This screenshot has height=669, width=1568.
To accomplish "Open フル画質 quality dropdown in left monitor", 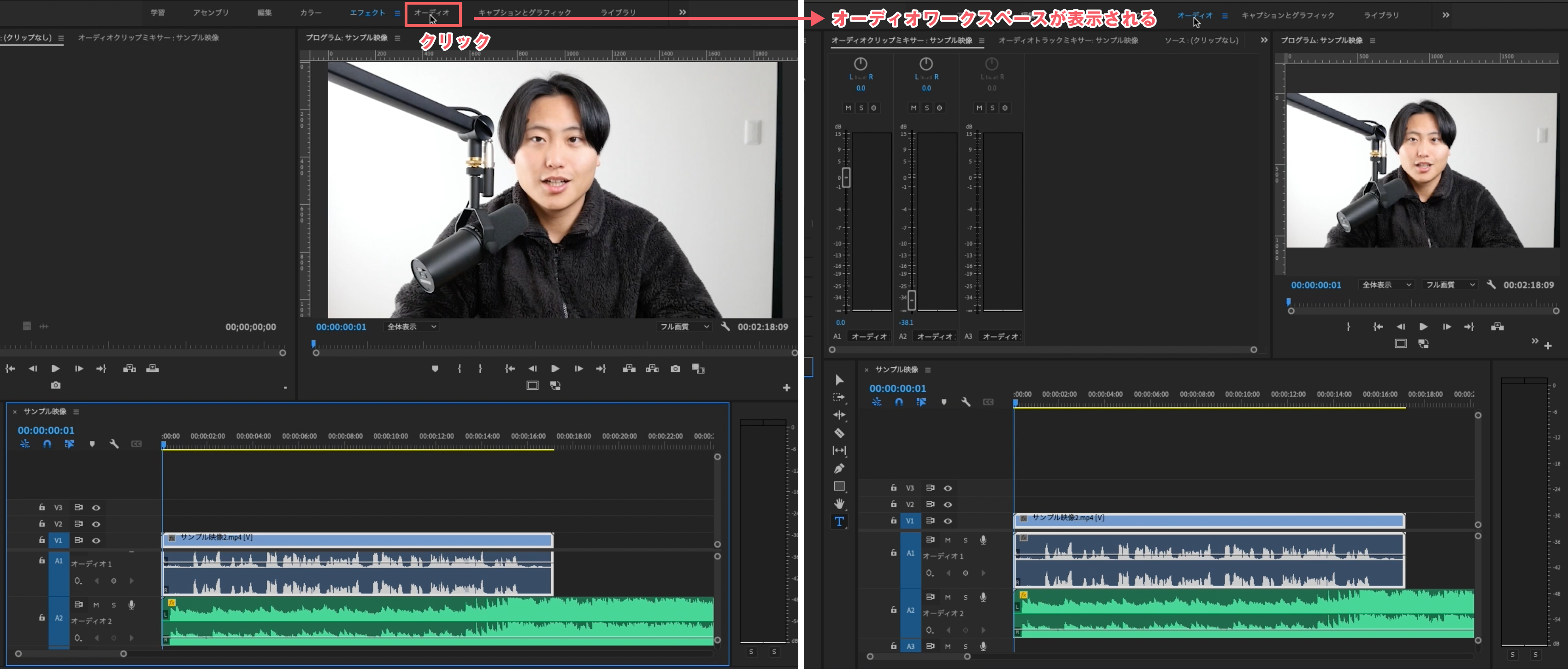I will click(x=684, y=327).
